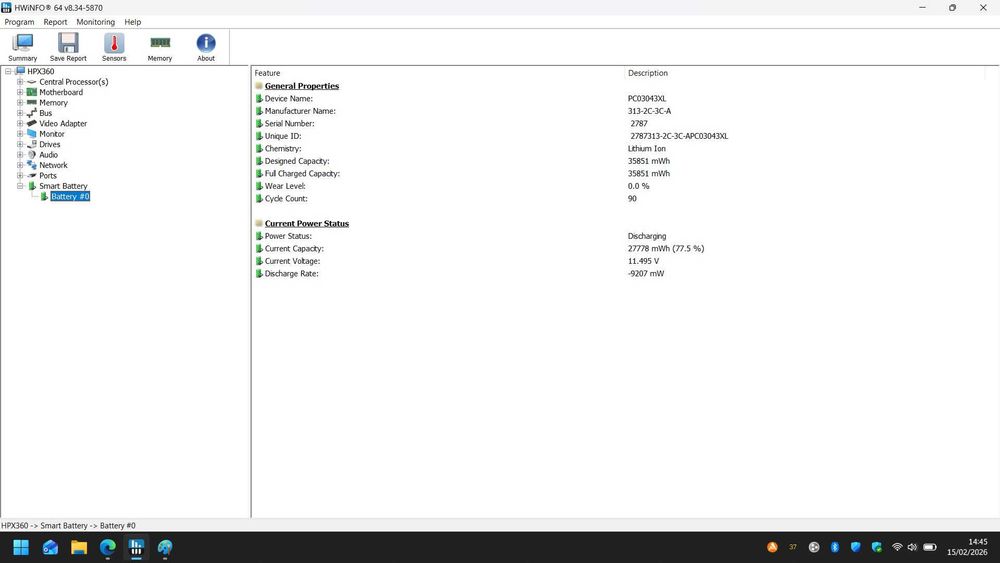The height and width of the screenshot is (563, 1000).
Task: Click the General Properties heading
Action: point(302,86)
